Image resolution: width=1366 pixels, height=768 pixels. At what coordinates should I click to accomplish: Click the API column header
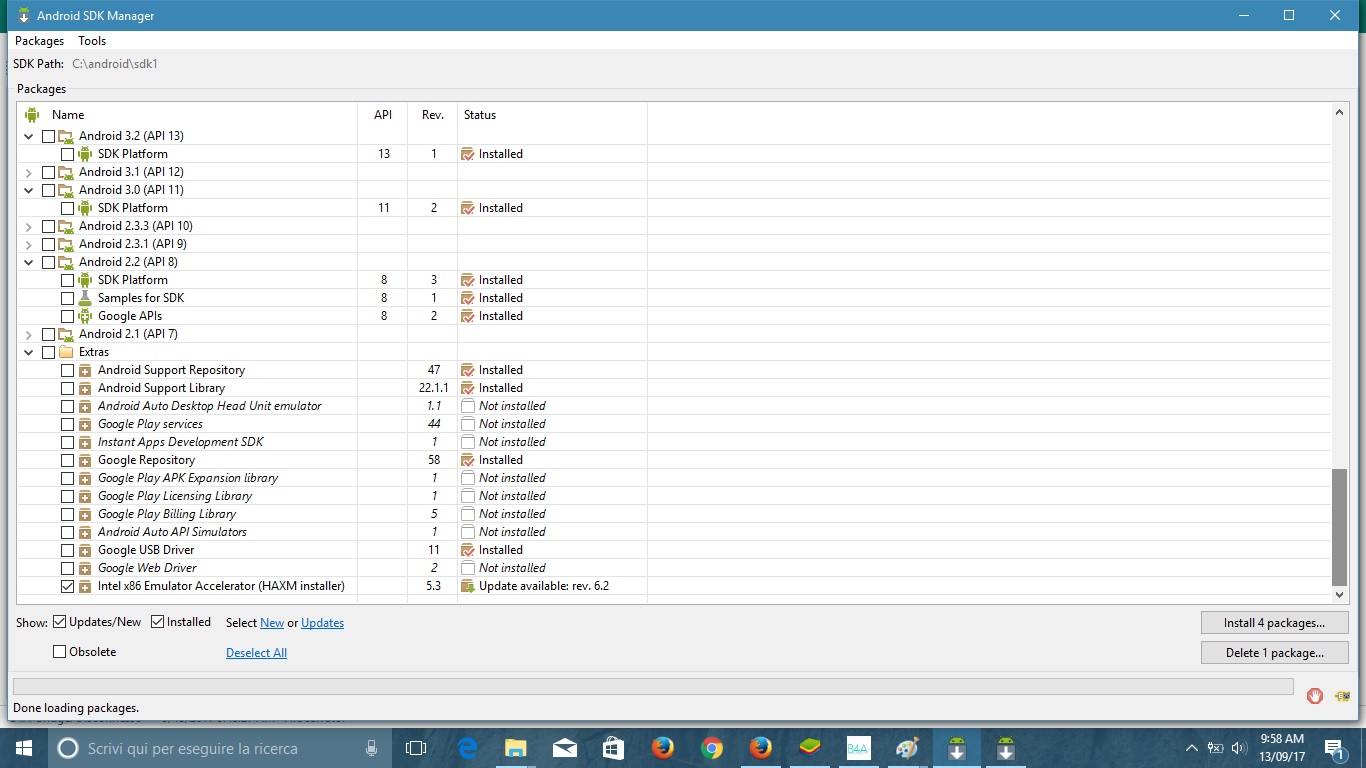click(x=383, y=115)
